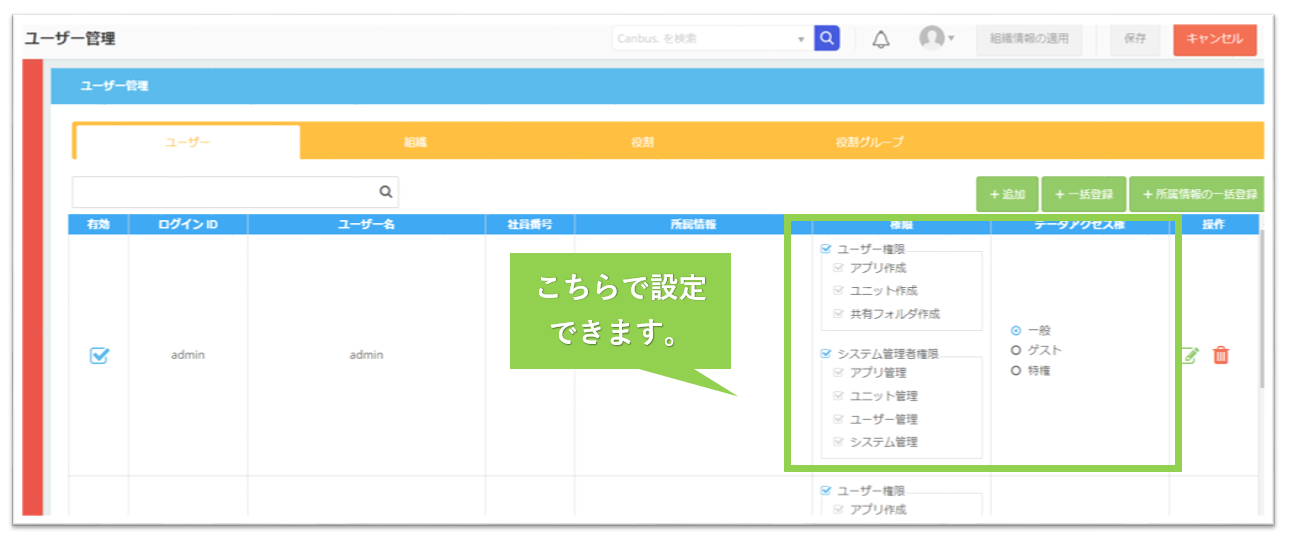
Task: Toggle the ユーザー権限 checkbox for admin
Action: pos(826,249)
